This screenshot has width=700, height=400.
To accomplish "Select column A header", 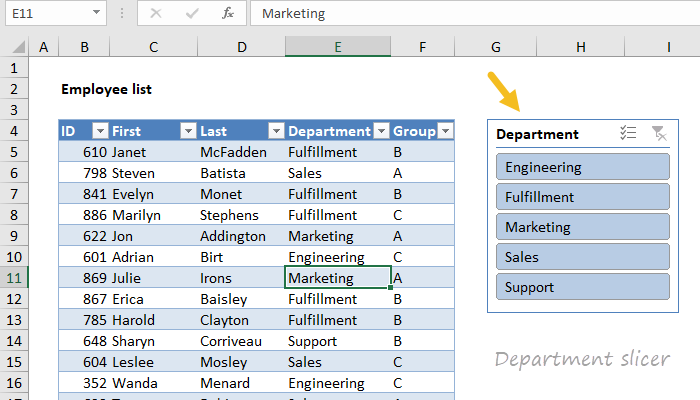I will pyautogui.click(x=43, y=47).
